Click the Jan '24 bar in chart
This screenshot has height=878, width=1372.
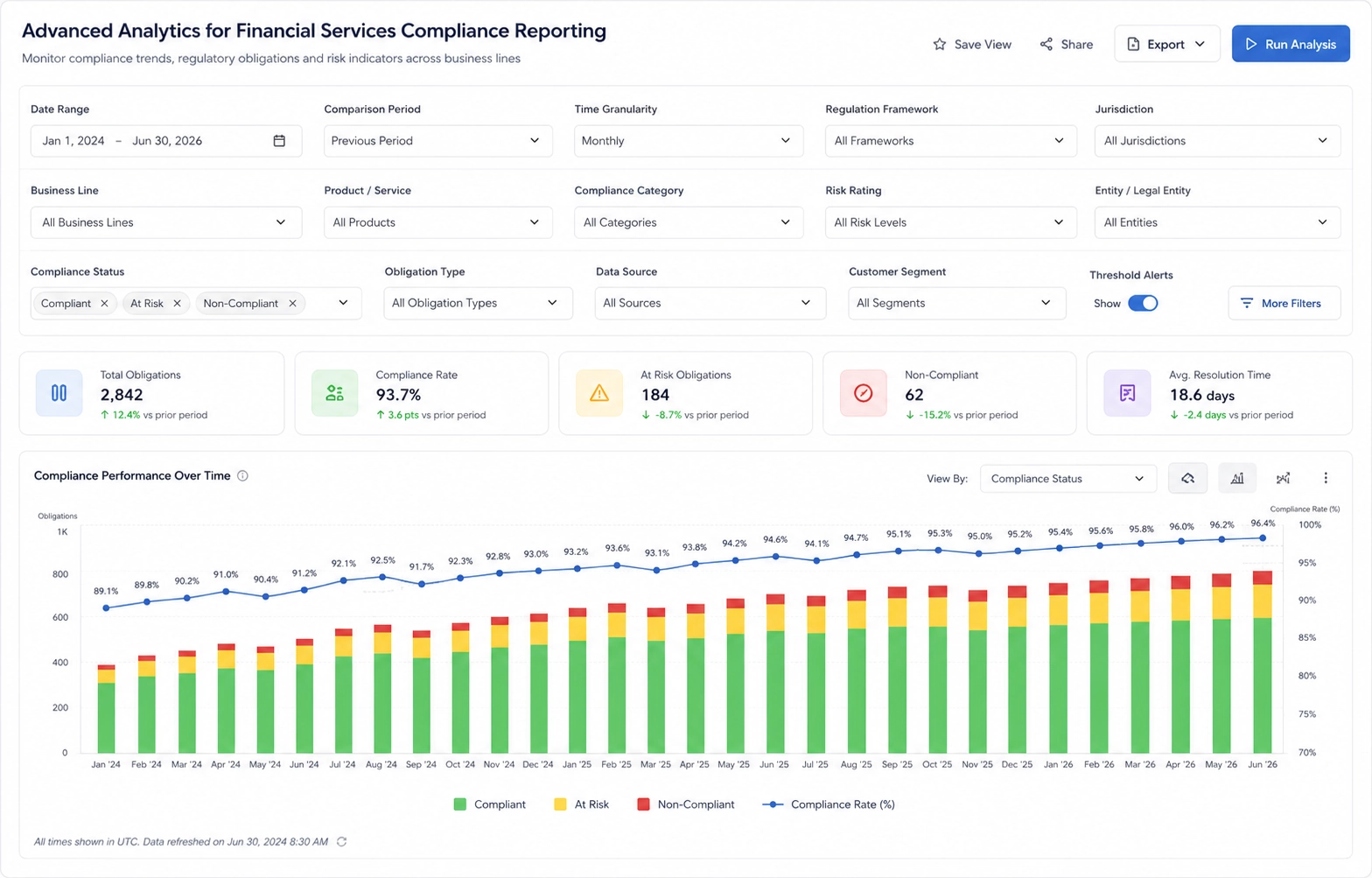pos(107,710)
